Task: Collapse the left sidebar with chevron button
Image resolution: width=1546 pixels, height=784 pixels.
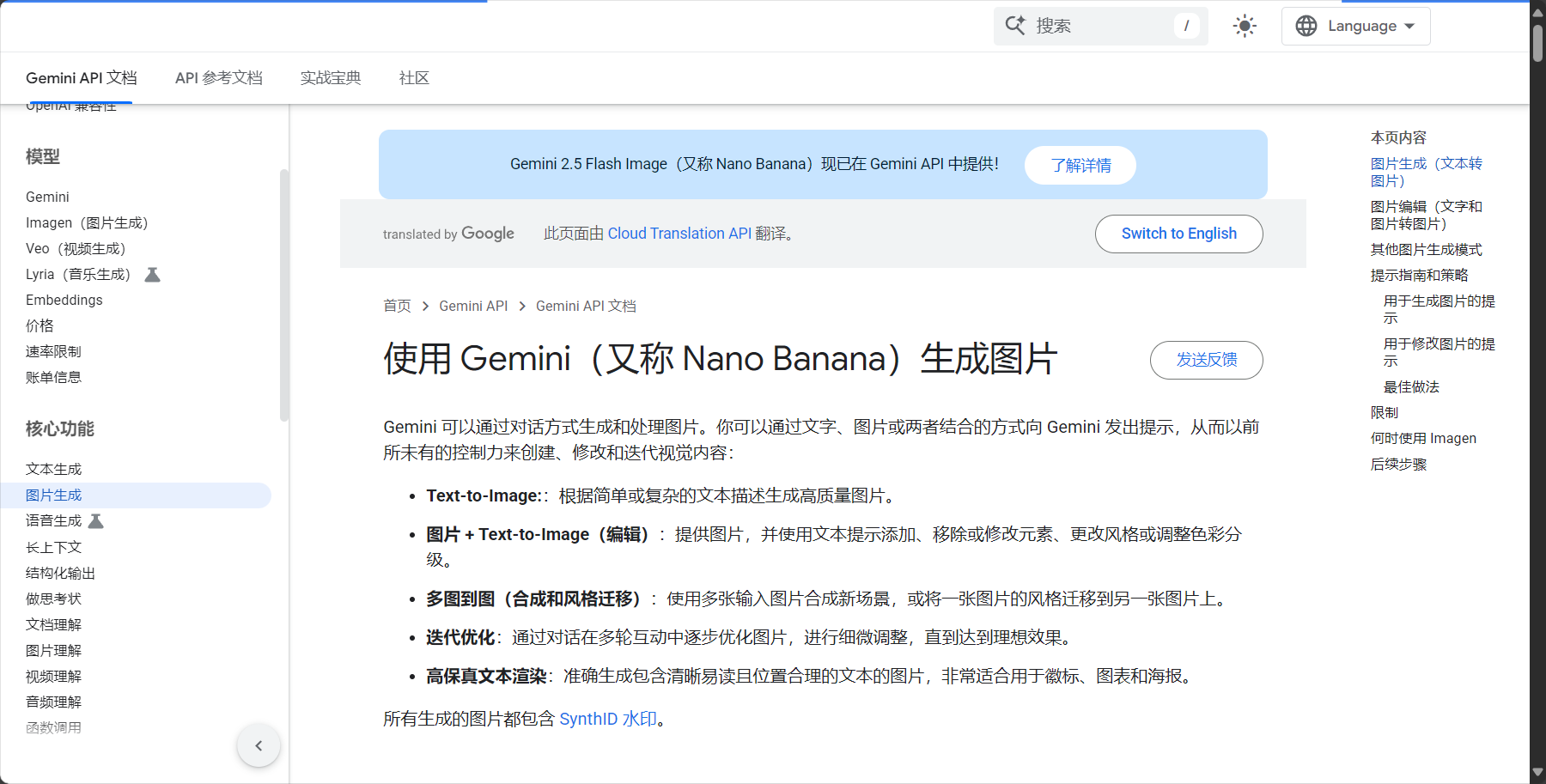Action: point(259,745)
